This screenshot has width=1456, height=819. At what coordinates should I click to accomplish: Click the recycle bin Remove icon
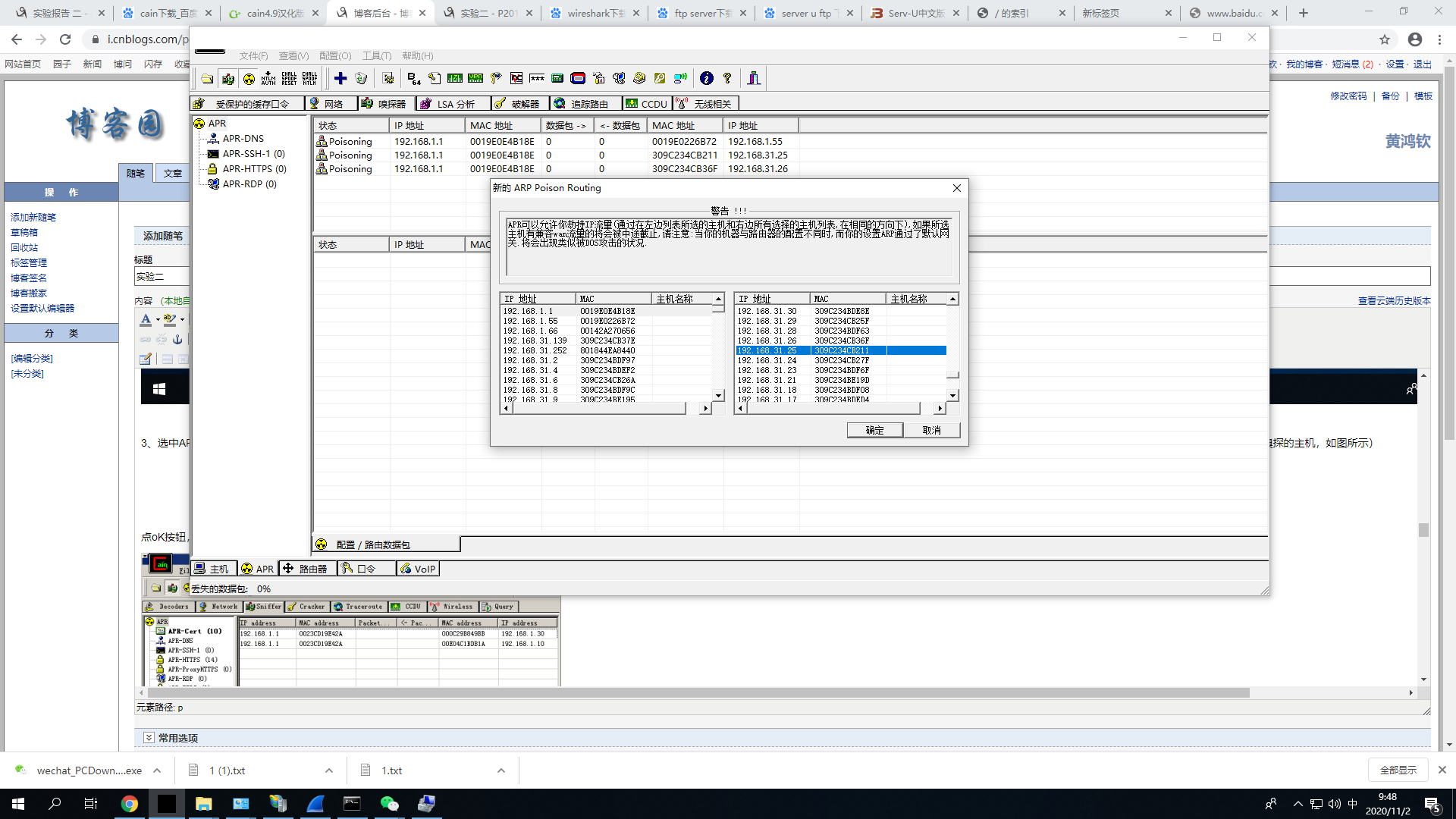pos(362,78)
